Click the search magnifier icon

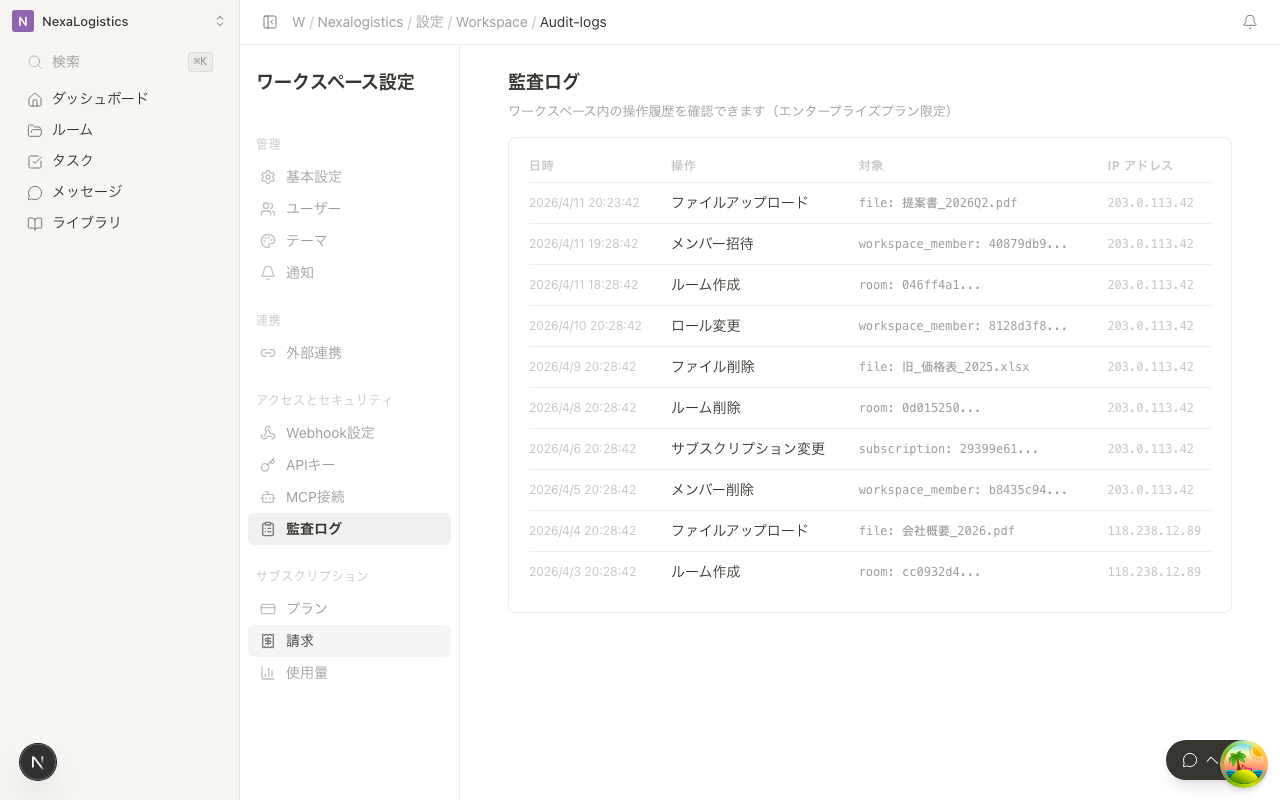(x=35, y=62)
